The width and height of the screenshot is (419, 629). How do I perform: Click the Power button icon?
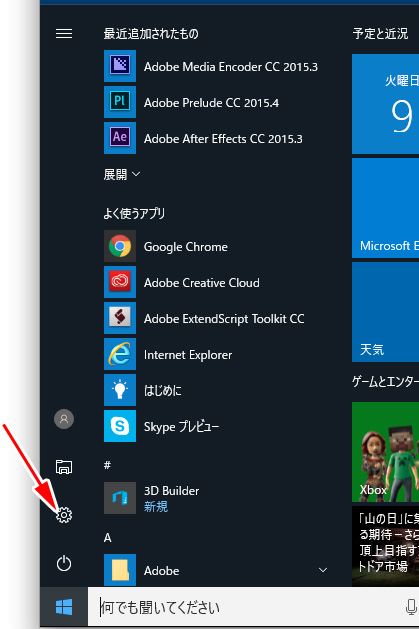(x=64, y=564)
